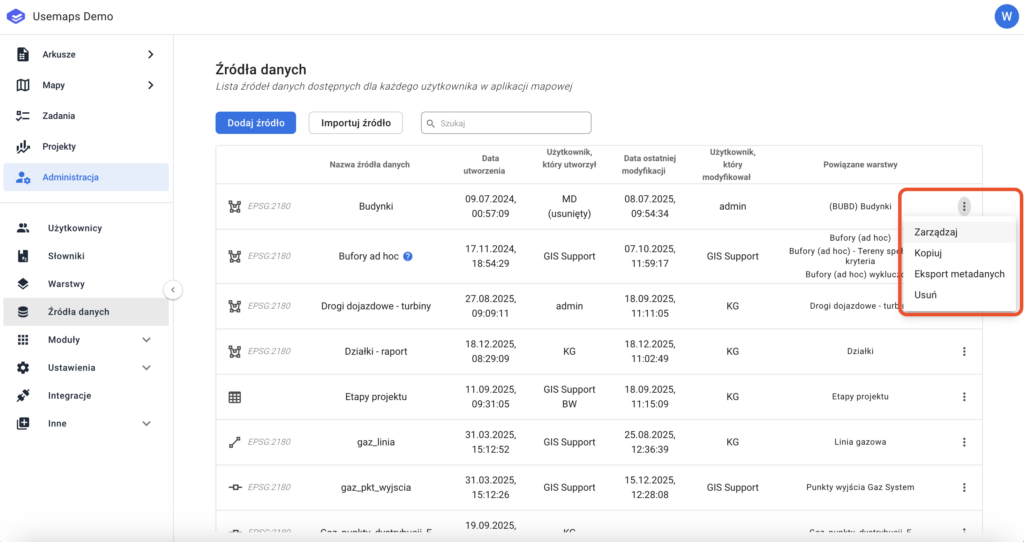The width and height of the screenshot is (1024, 542).
Task: Collapse the sidebar with the arrow handle
Action: pos(173,290)
